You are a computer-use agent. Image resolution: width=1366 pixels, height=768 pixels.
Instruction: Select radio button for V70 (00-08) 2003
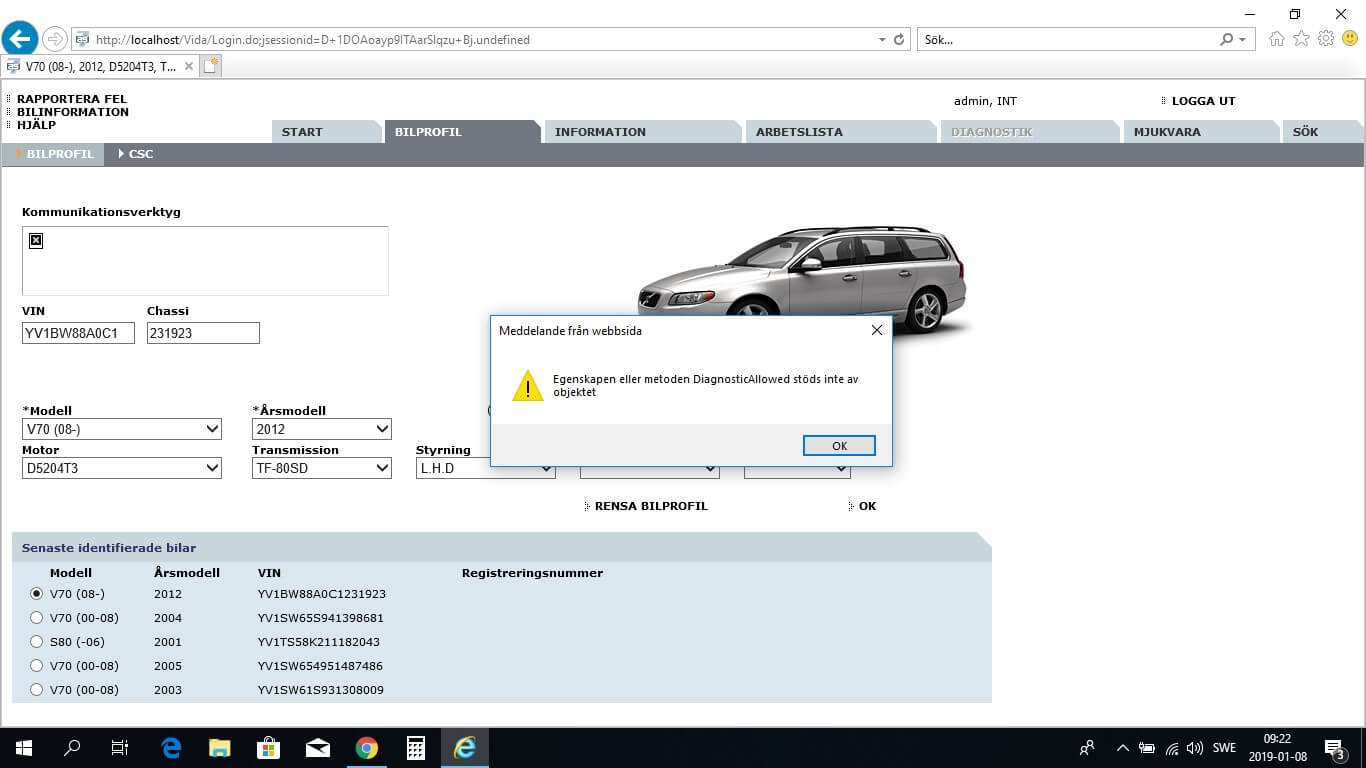click(x=37, y=690)
